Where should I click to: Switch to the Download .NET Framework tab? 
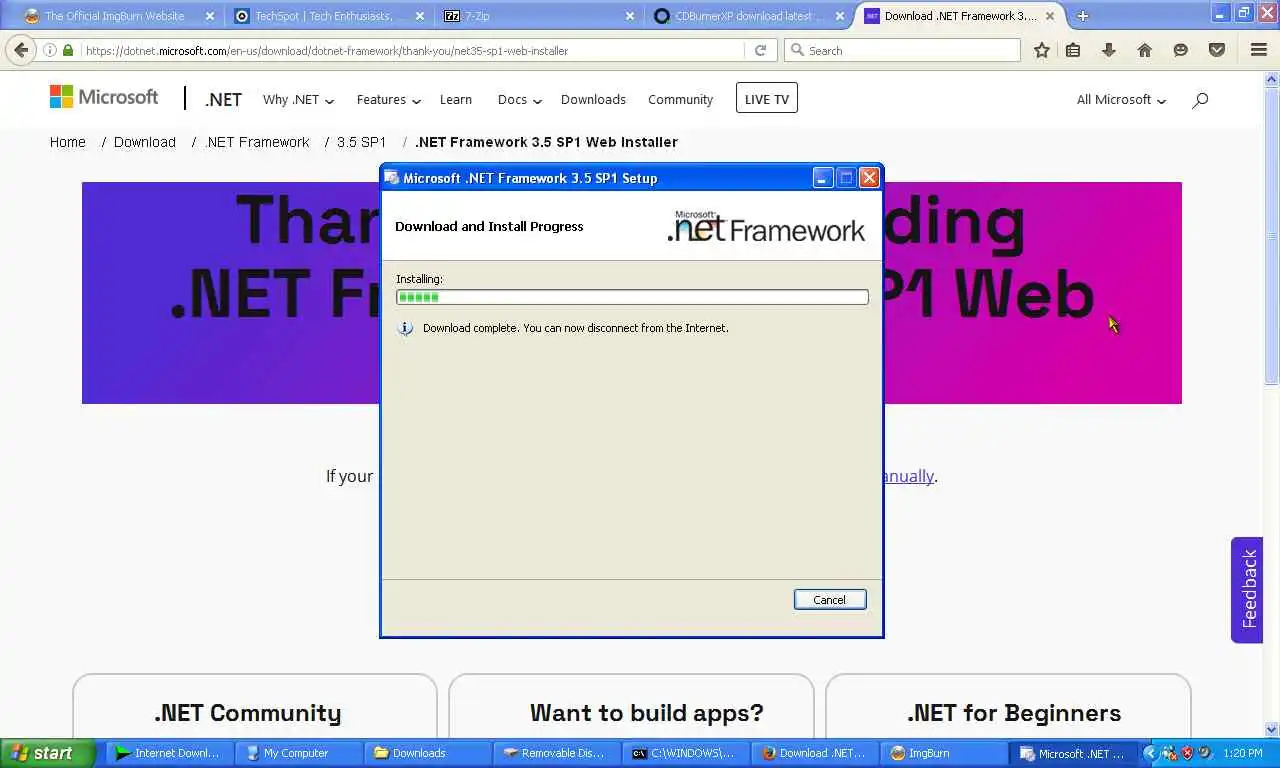(x=960, y=16)
